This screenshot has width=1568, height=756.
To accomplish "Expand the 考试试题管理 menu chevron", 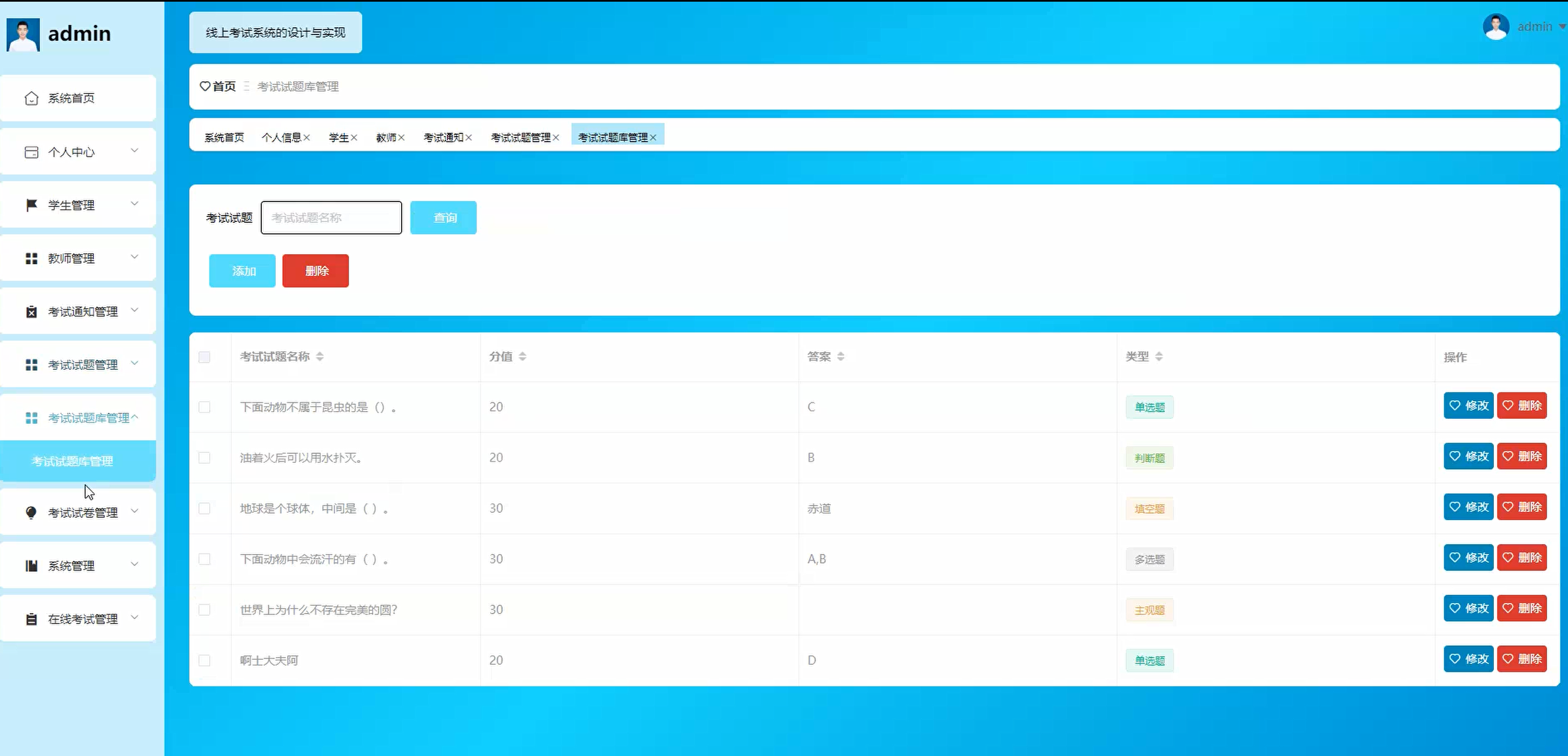I will 135,363.
